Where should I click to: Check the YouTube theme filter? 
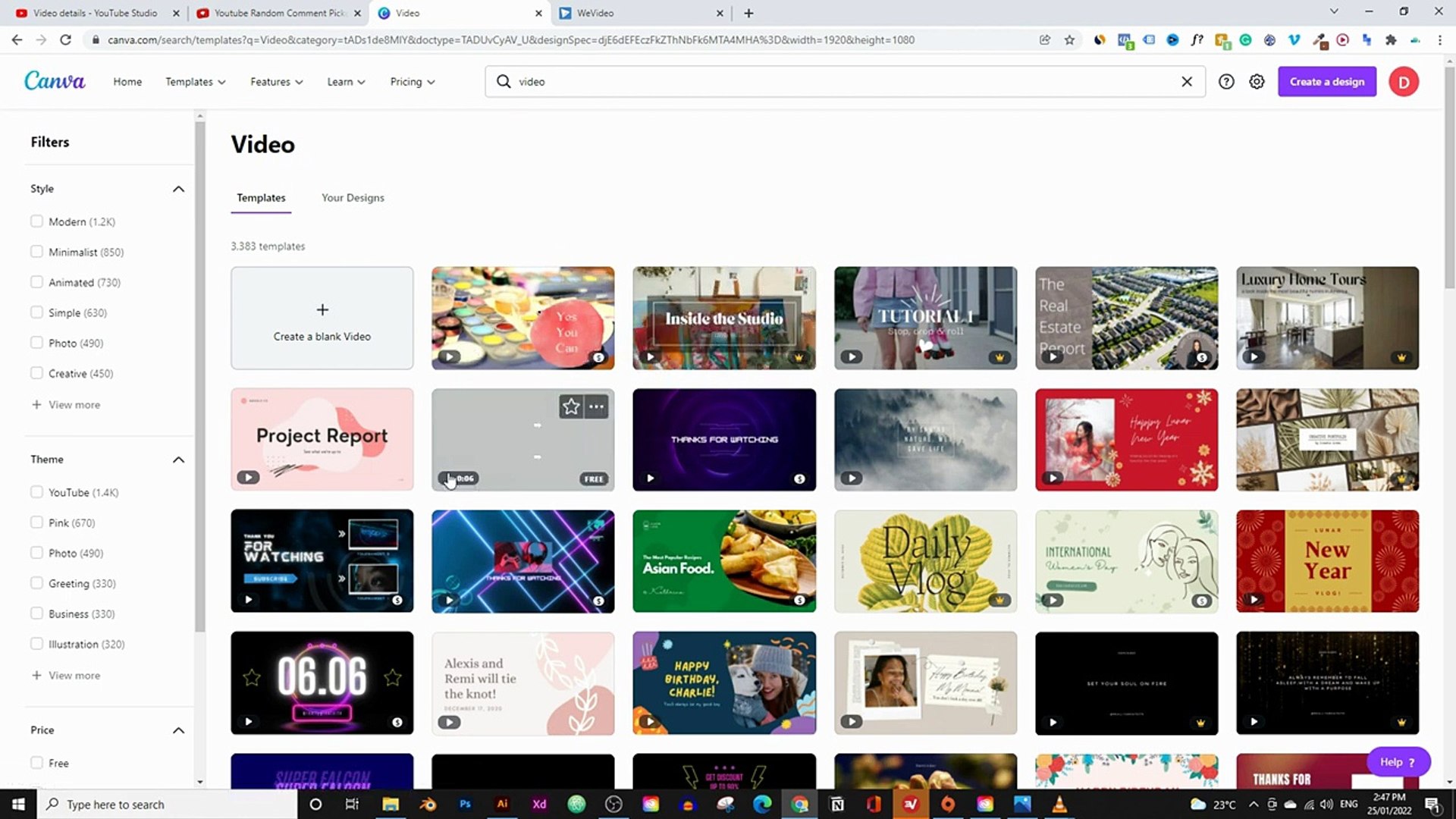(36, 491)
